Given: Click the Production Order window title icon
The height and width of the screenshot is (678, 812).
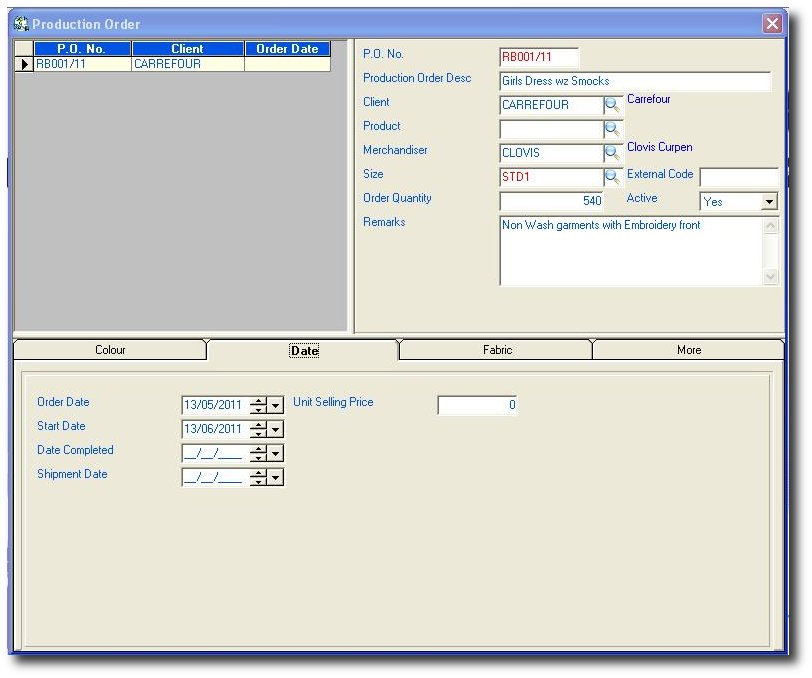Looking at the screenshot, I should pos(21,23).
